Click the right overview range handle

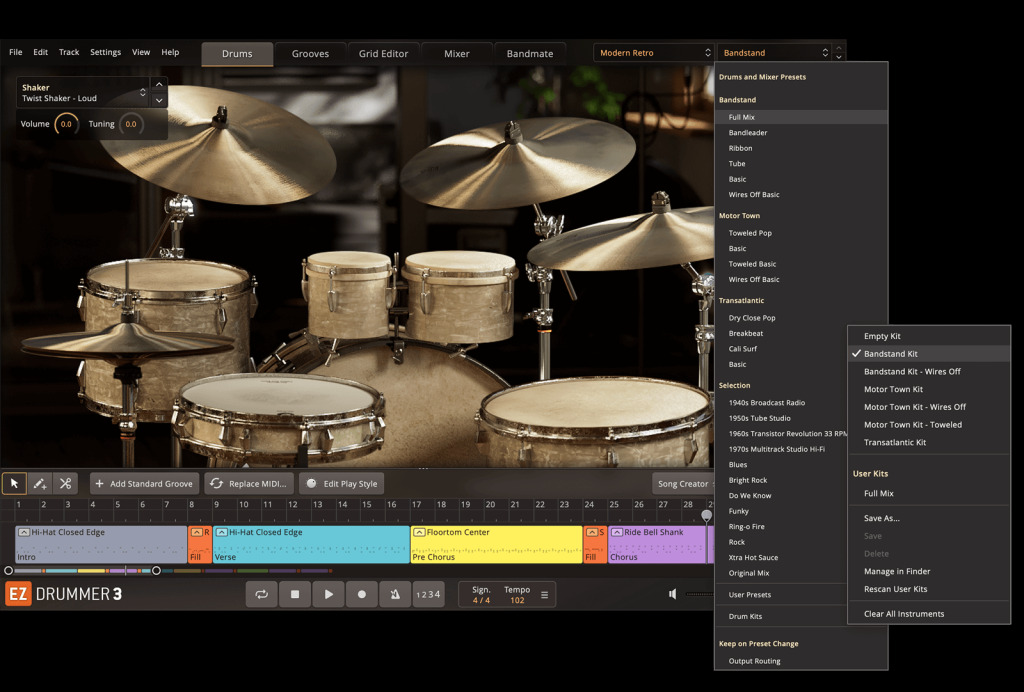pos(156,571)
